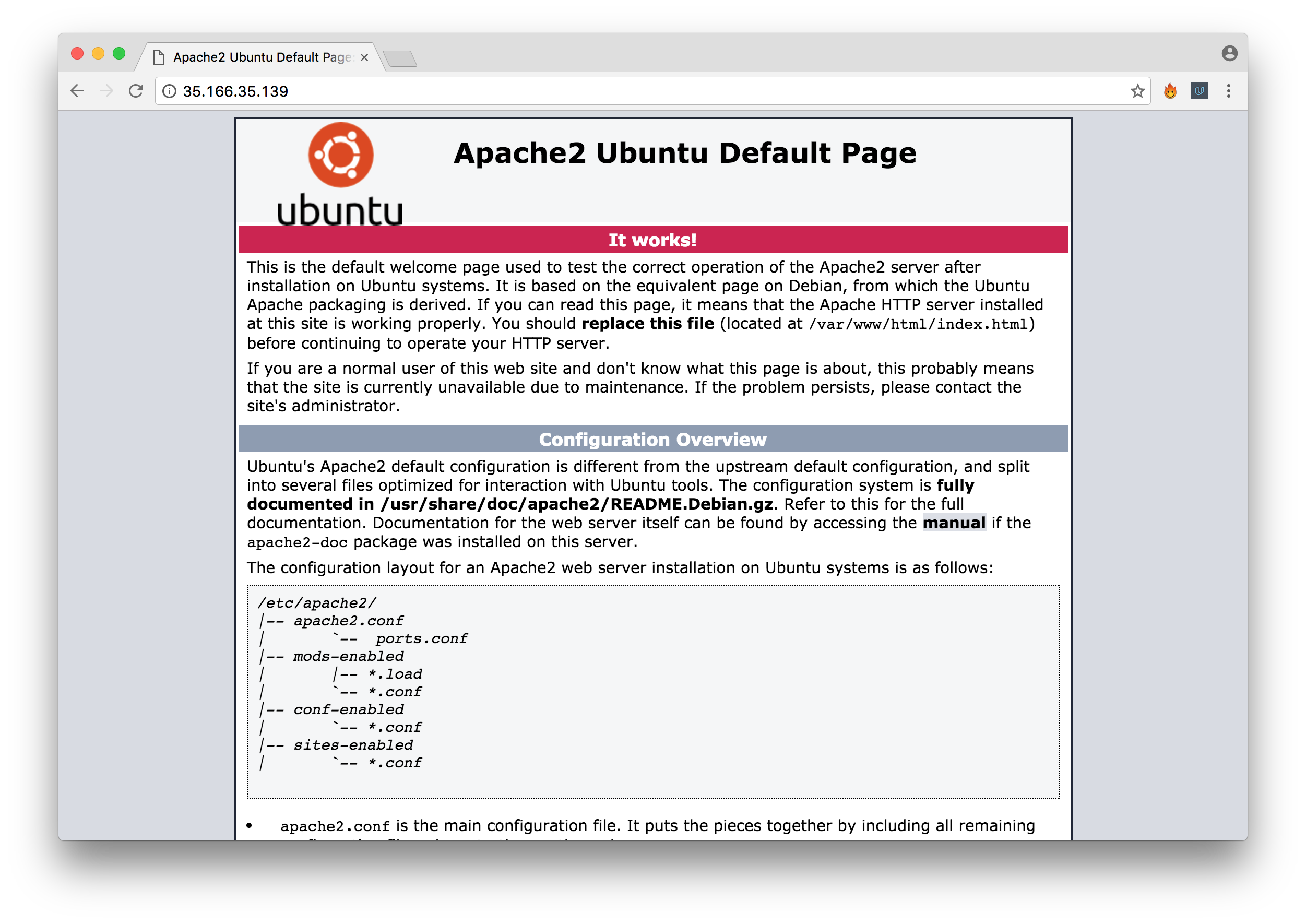This screenshot has height=924, width=1306.
Task: Open the blue shield extension icon
Action: coord(1199,91)
